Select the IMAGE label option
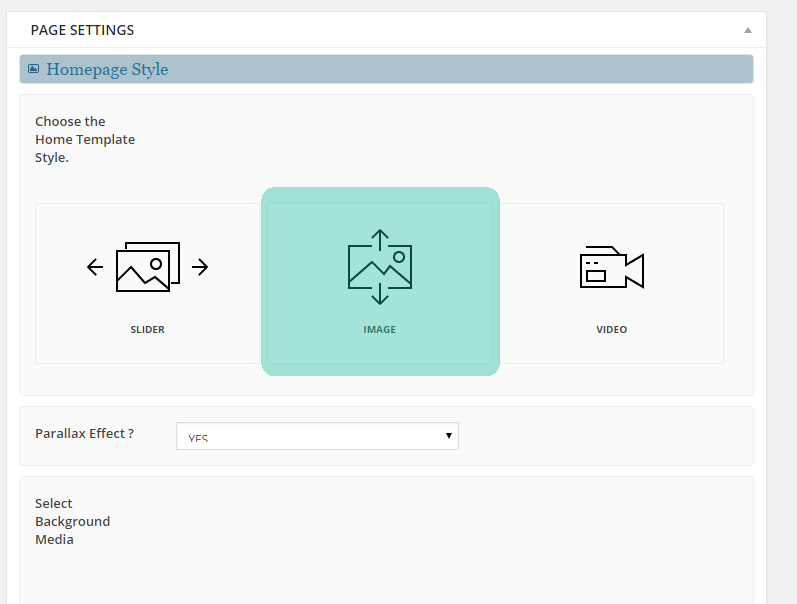The width and height of the screenshot is (797, 604). [380, 330]
